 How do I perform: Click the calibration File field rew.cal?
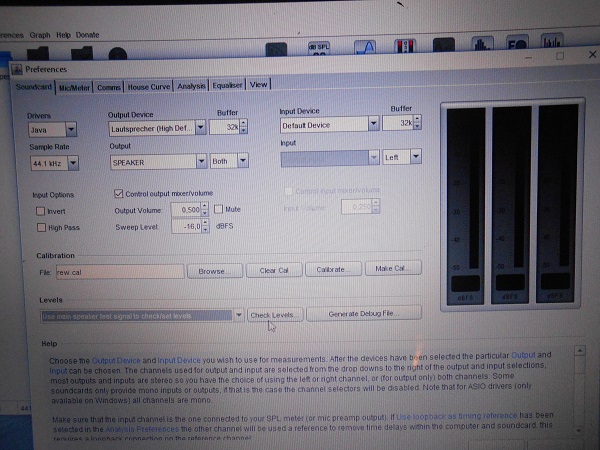point(120,272)
